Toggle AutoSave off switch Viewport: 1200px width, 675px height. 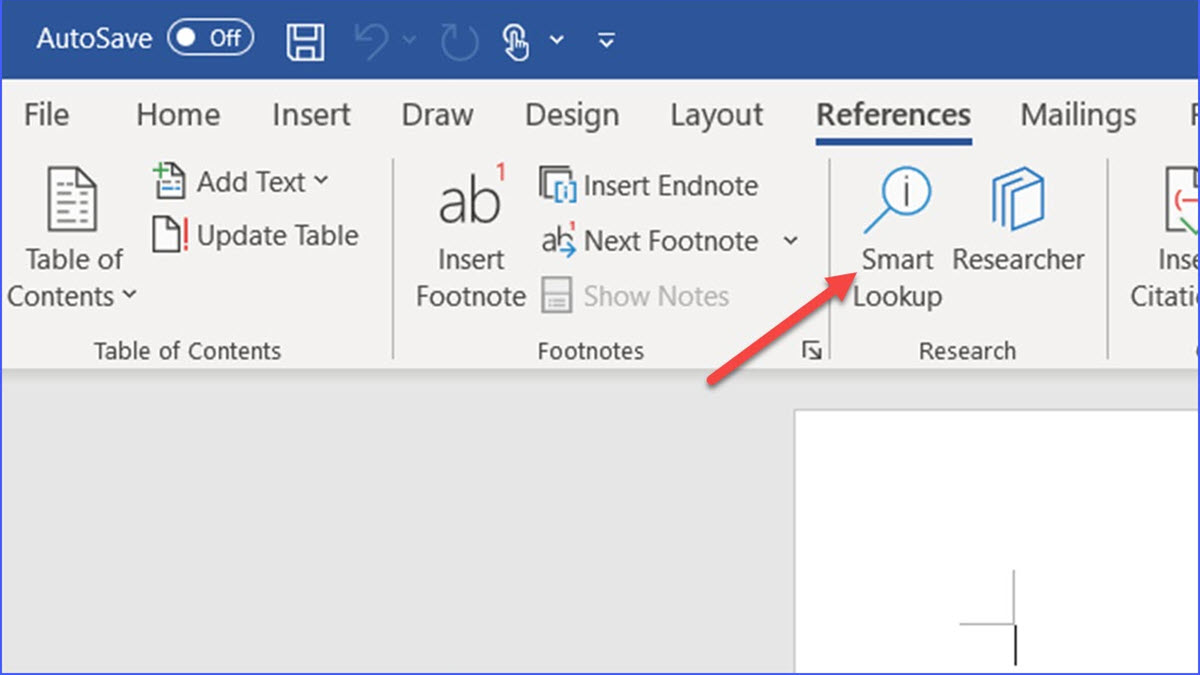[x=210, y=39]
